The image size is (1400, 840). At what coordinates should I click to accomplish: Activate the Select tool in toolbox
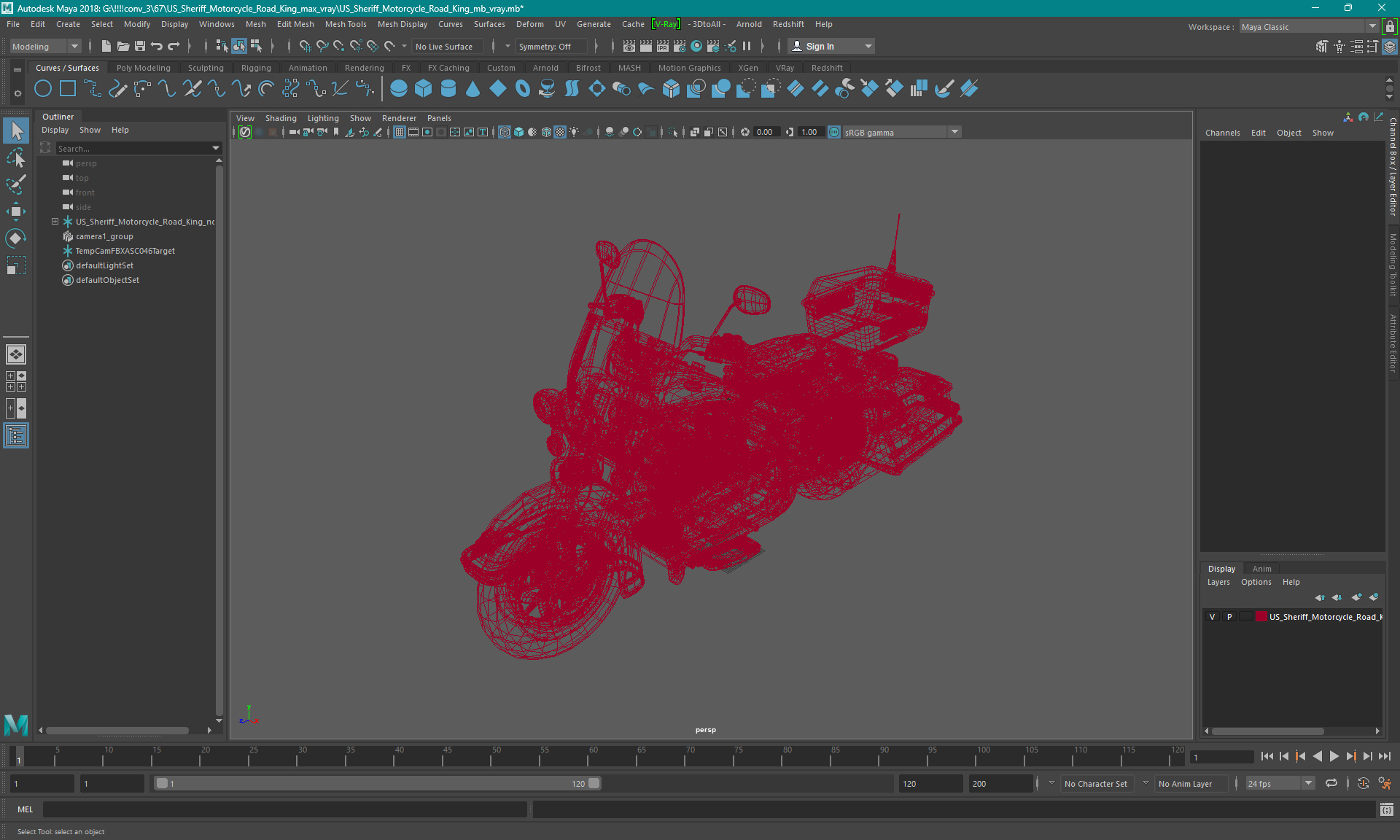(16, 131)
